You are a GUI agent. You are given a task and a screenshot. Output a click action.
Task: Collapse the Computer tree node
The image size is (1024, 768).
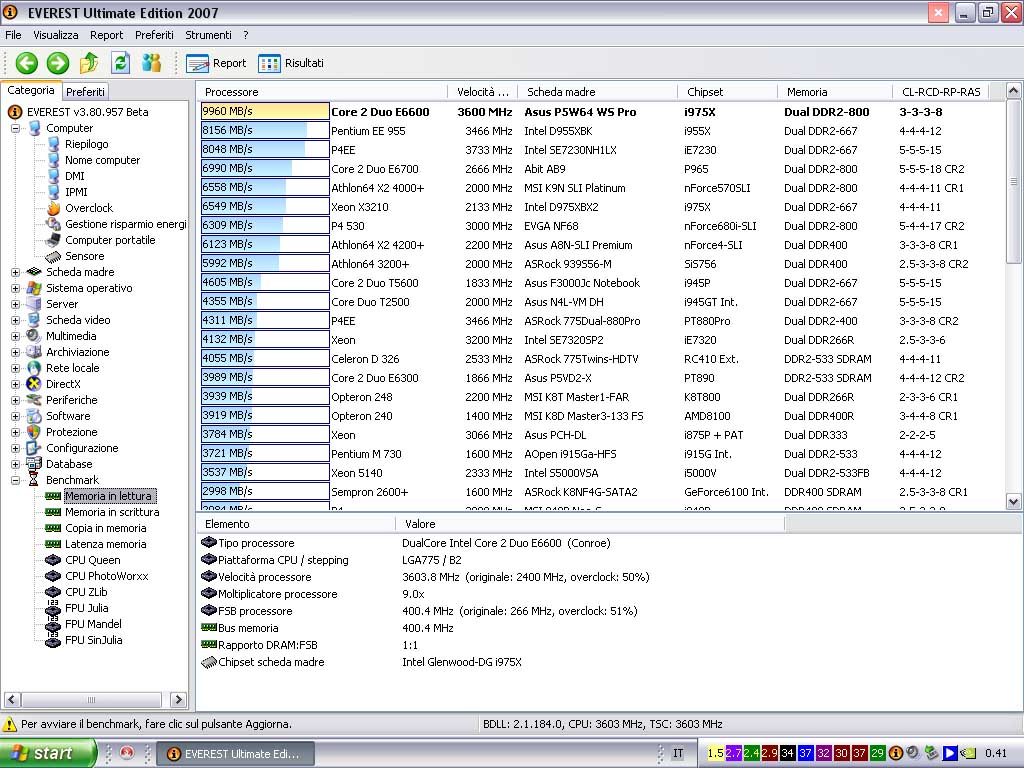15,129
